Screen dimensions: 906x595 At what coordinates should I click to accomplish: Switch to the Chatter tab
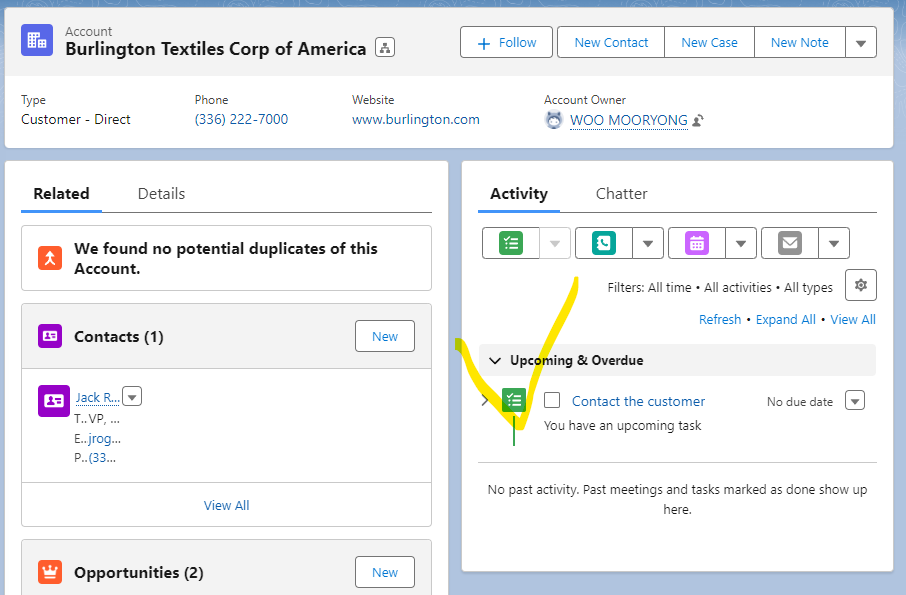(x=622, y=194)
